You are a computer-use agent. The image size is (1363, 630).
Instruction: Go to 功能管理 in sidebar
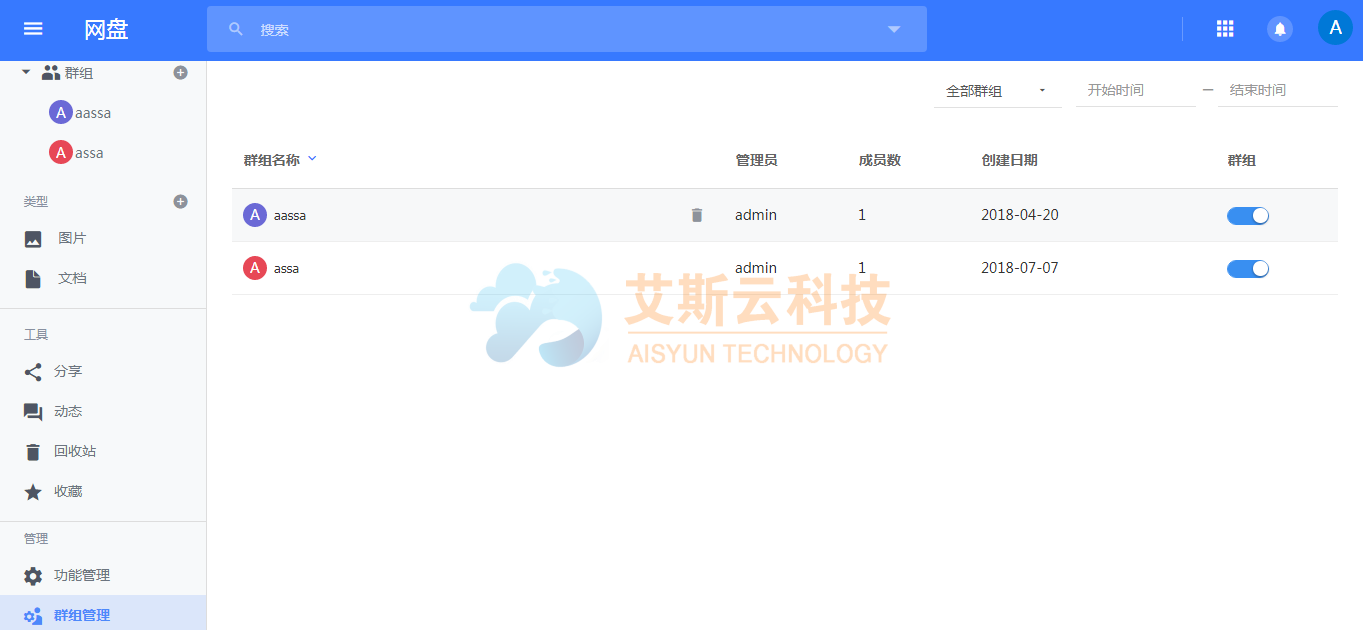coord(81,575)
